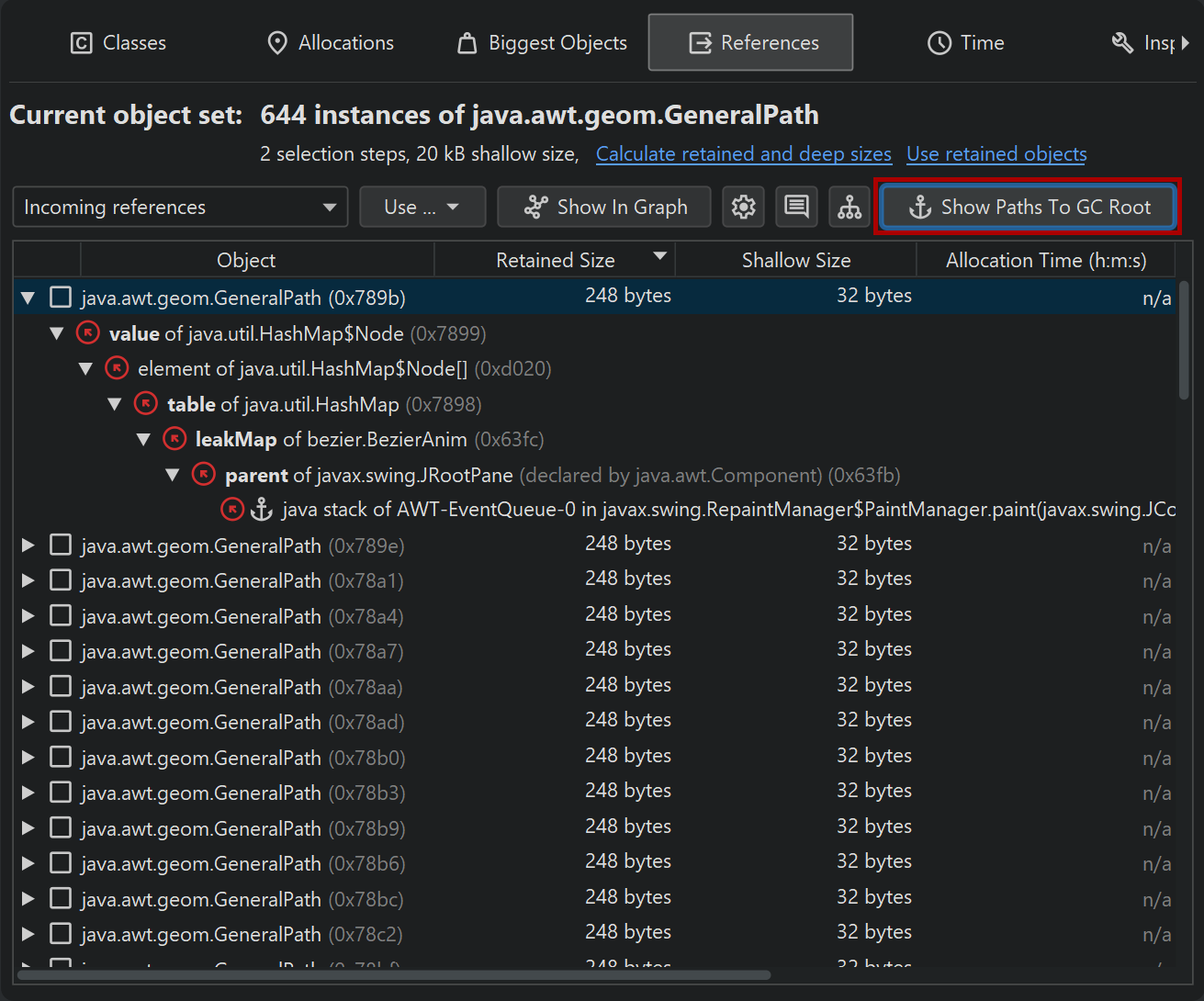Click the hierarchy tree icon button
This screenshot has width=1204, height=1001.
click(x=850, y=207)
